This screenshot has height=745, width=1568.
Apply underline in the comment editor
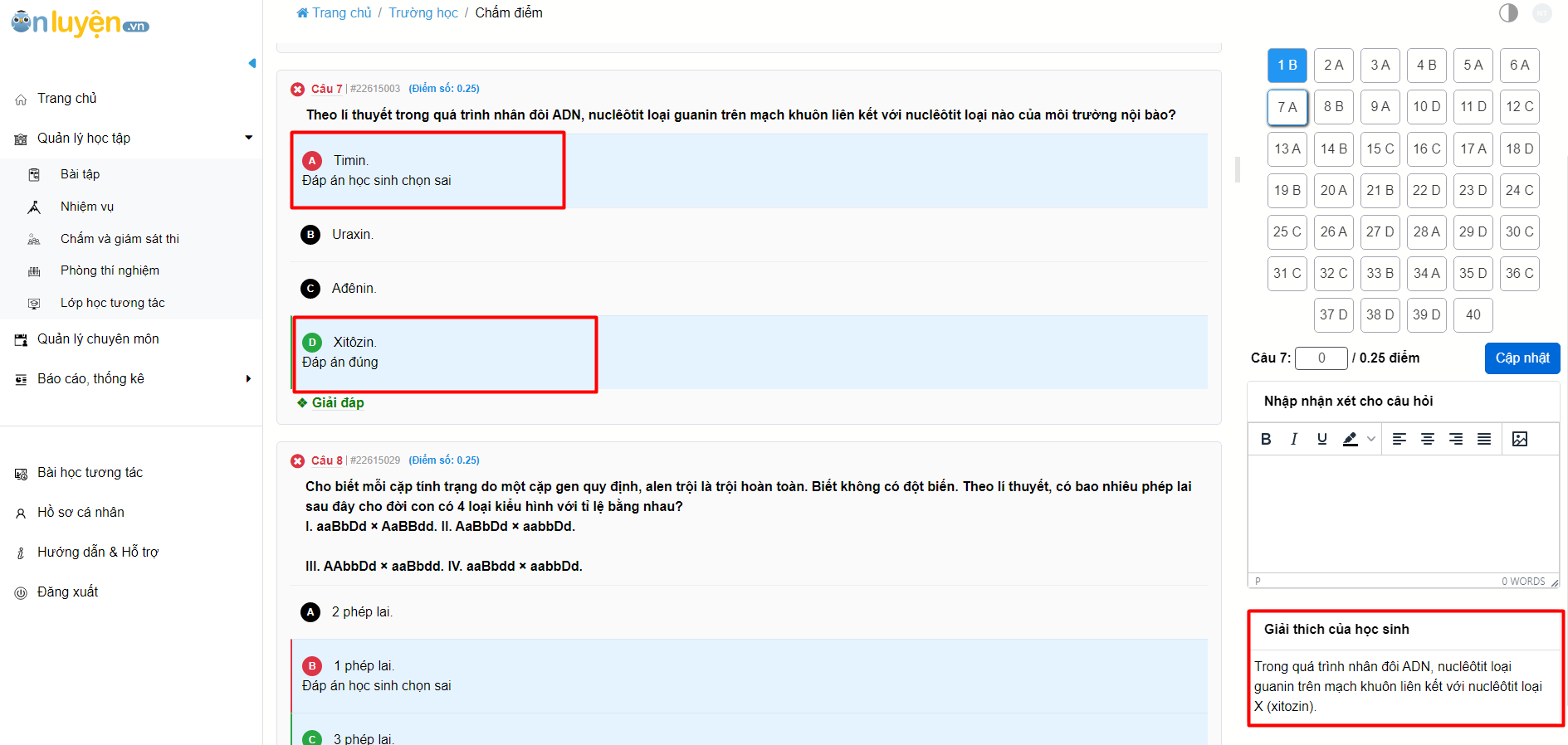(1322, 439)
